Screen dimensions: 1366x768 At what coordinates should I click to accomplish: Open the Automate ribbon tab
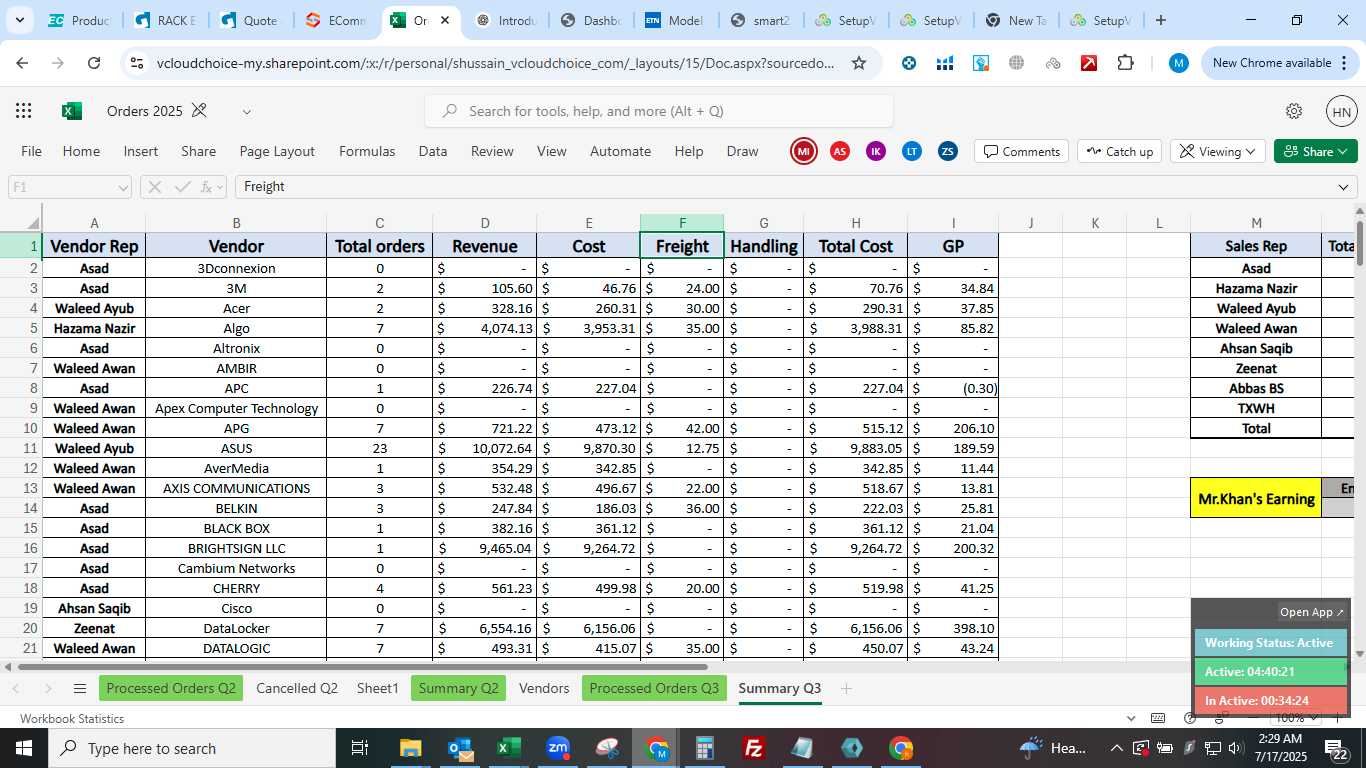[x=620, y=151]
